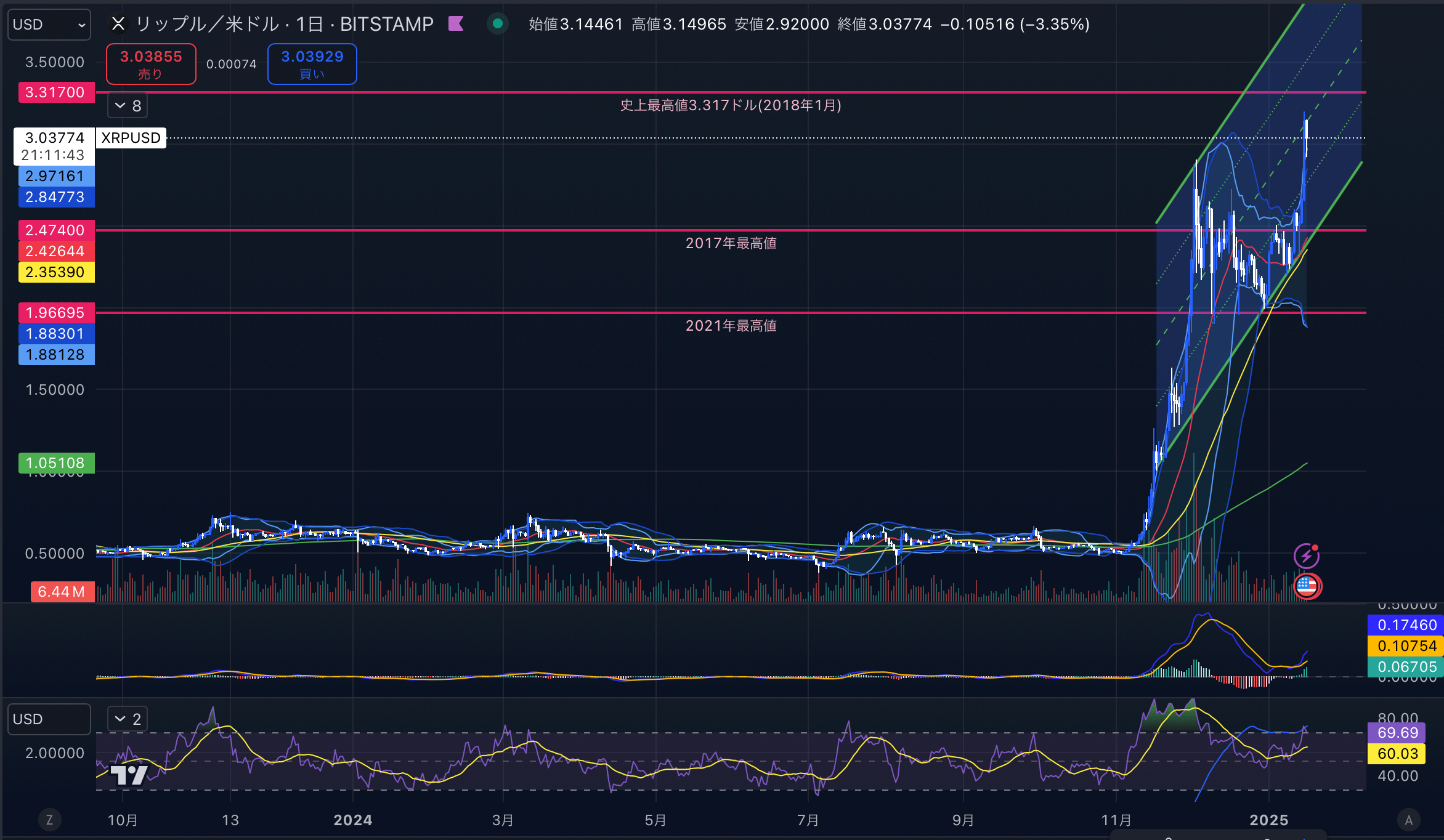
Task: Click the 11月 time axis label
Action: coord(1116,820)
